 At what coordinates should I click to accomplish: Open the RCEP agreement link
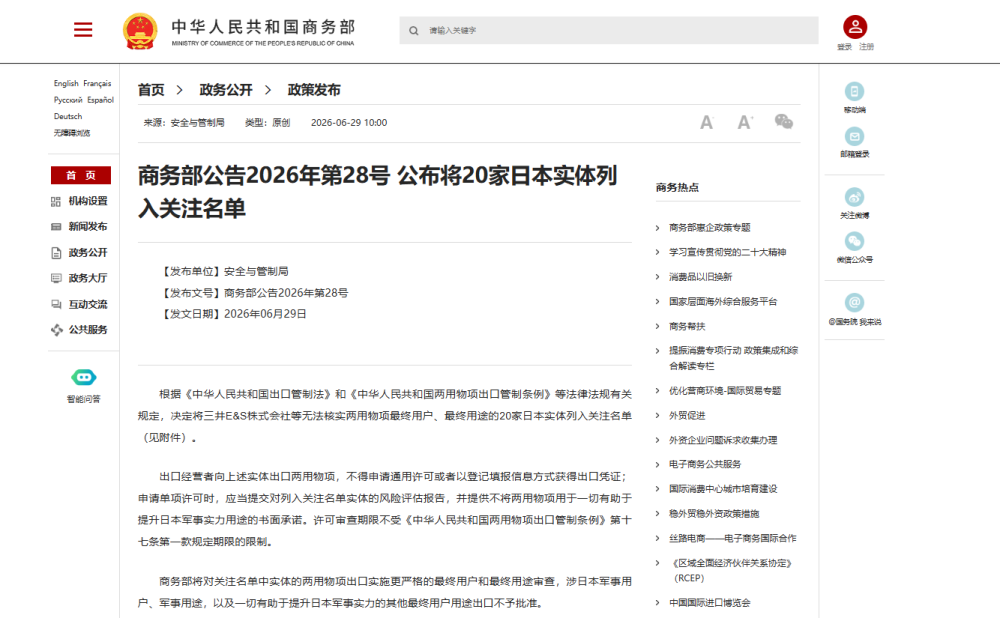(x=732, y=571)
